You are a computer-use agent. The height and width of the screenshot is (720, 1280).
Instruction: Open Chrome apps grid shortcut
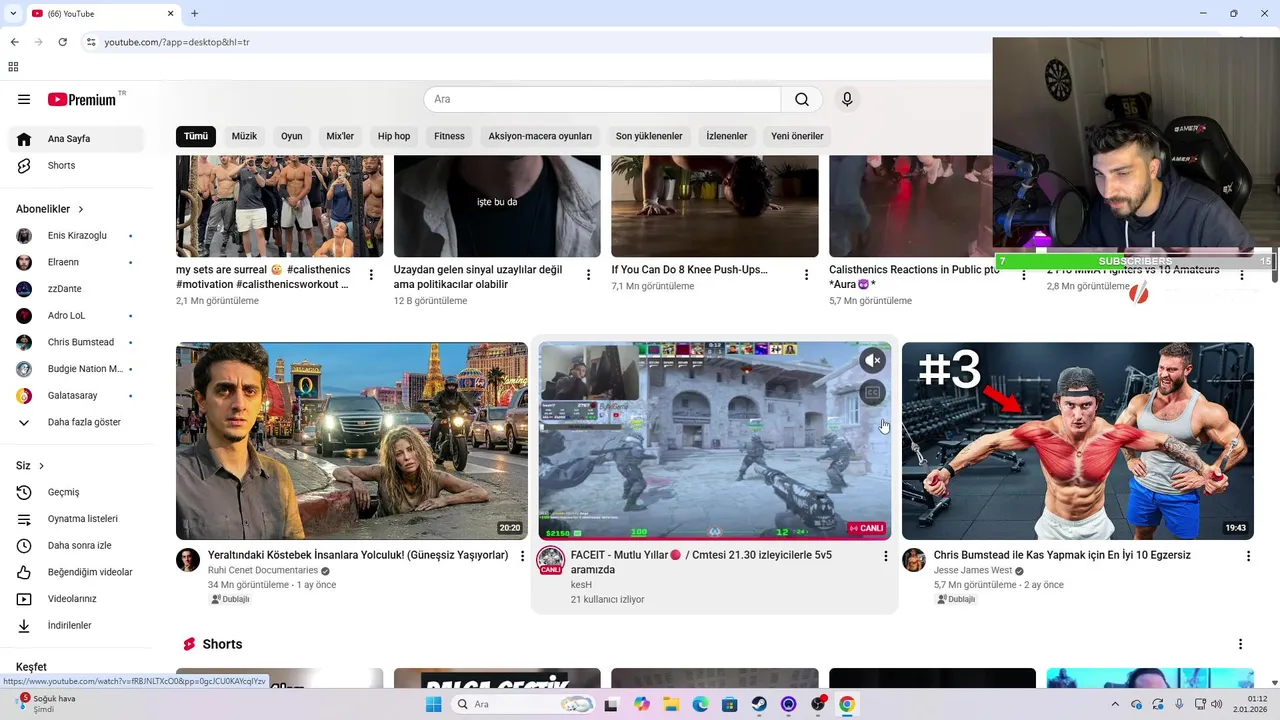click(x=13, y=67)
